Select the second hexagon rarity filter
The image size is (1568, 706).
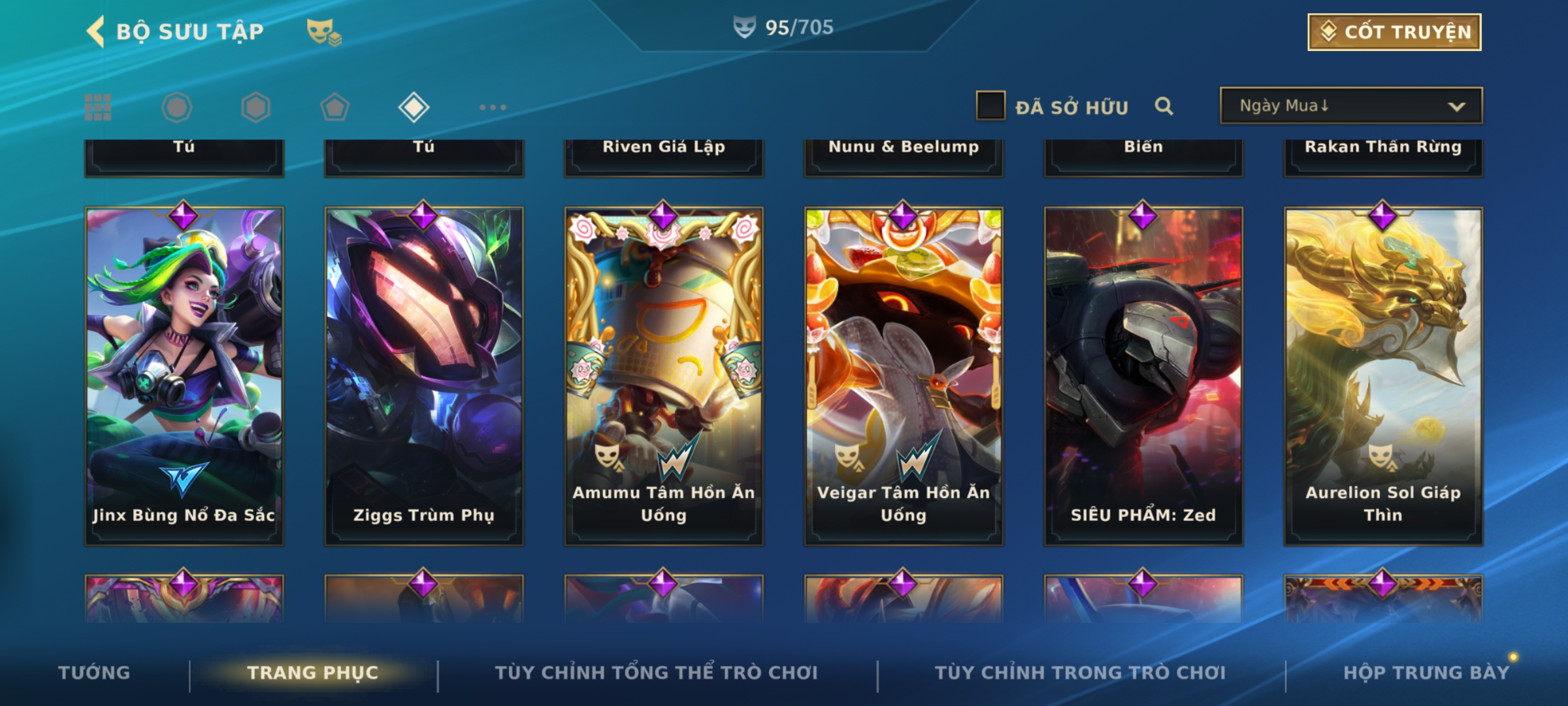(x=255, y=107)
